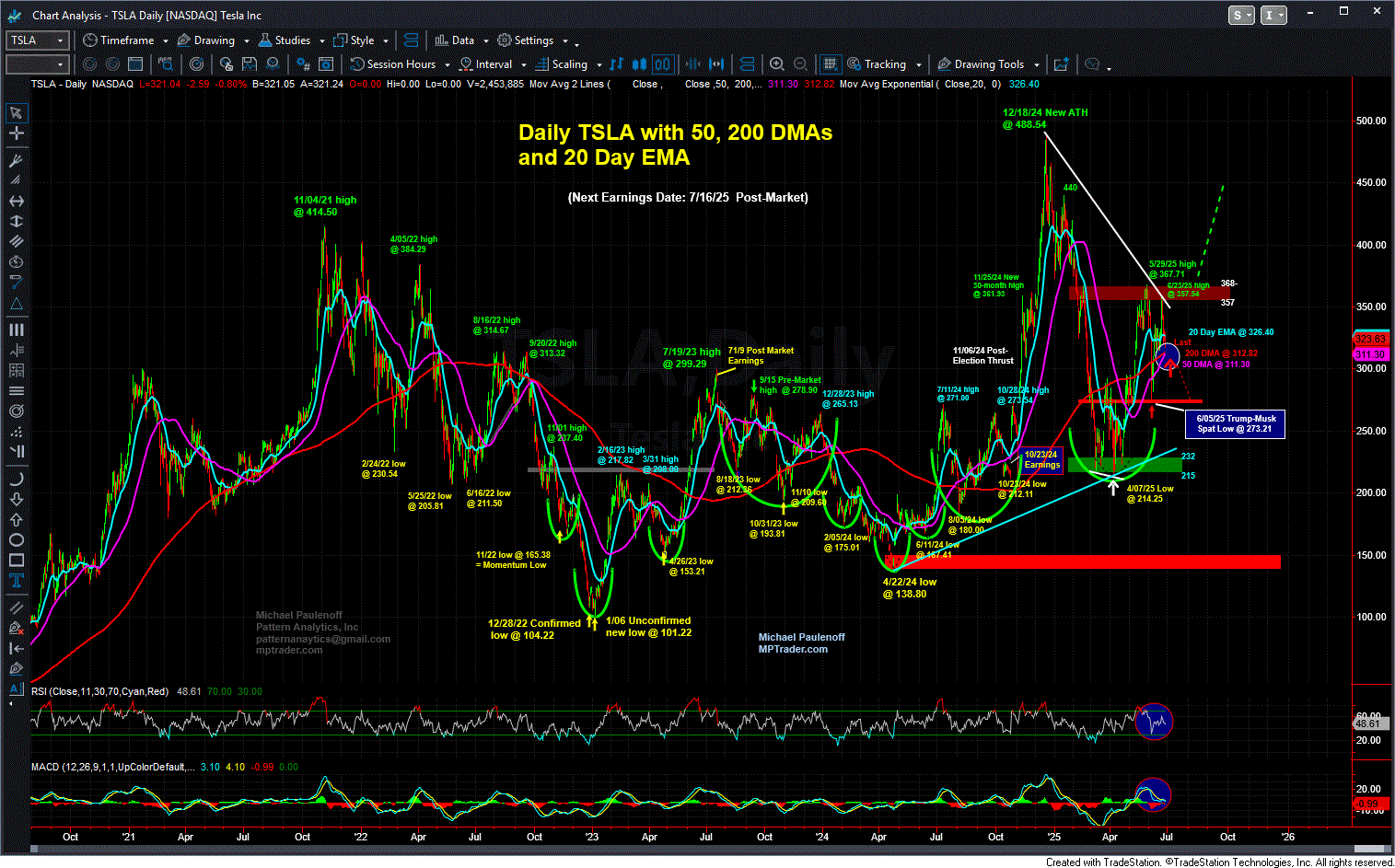Open the Settings dropdown menu
This screenshot has height=868, width=1395.
[x=532, y=41]
